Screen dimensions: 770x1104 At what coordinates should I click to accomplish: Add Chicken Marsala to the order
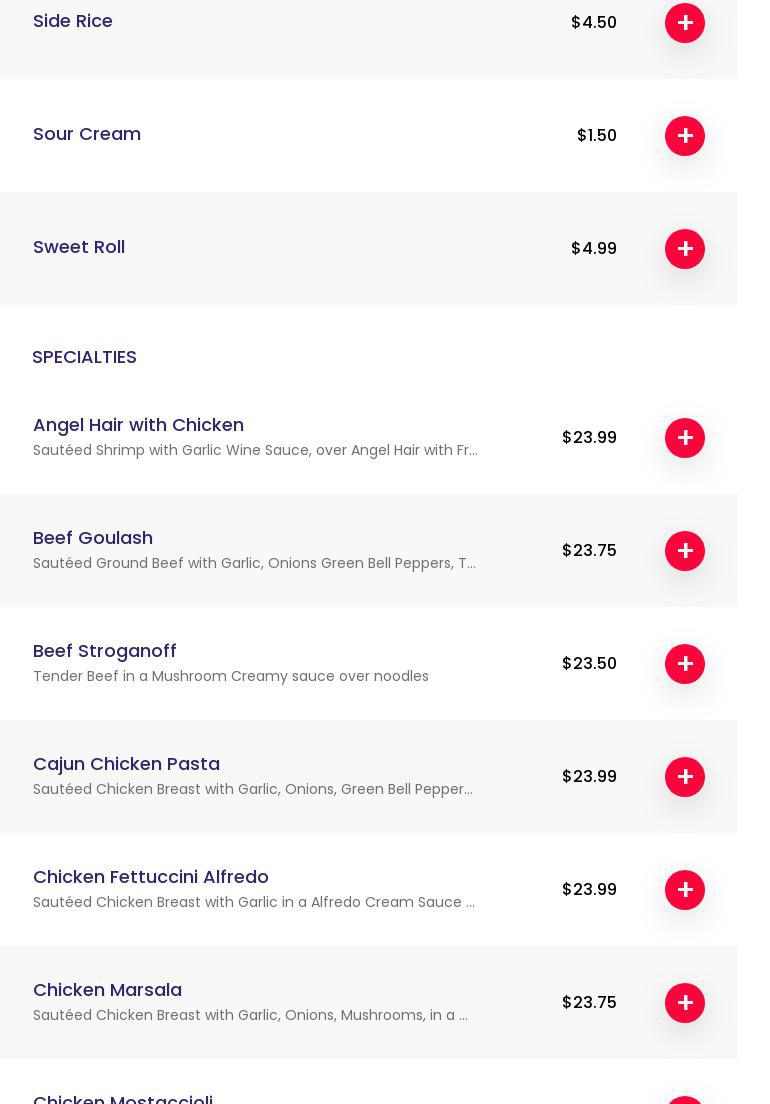click(685, 1003)
